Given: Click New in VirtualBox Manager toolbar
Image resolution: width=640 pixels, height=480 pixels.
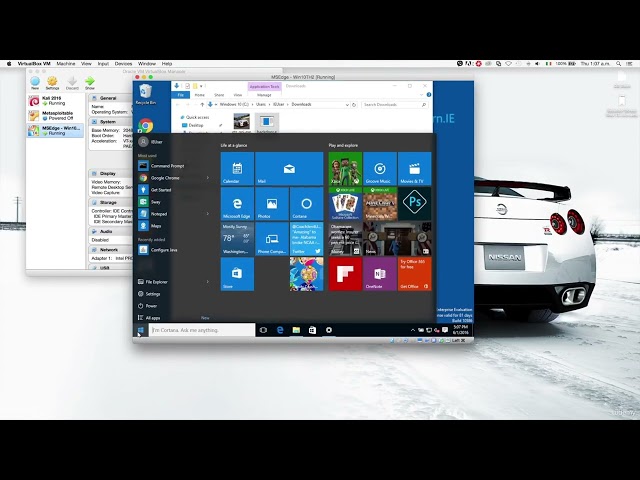Looking at the screenshot, I should point(35,83).
